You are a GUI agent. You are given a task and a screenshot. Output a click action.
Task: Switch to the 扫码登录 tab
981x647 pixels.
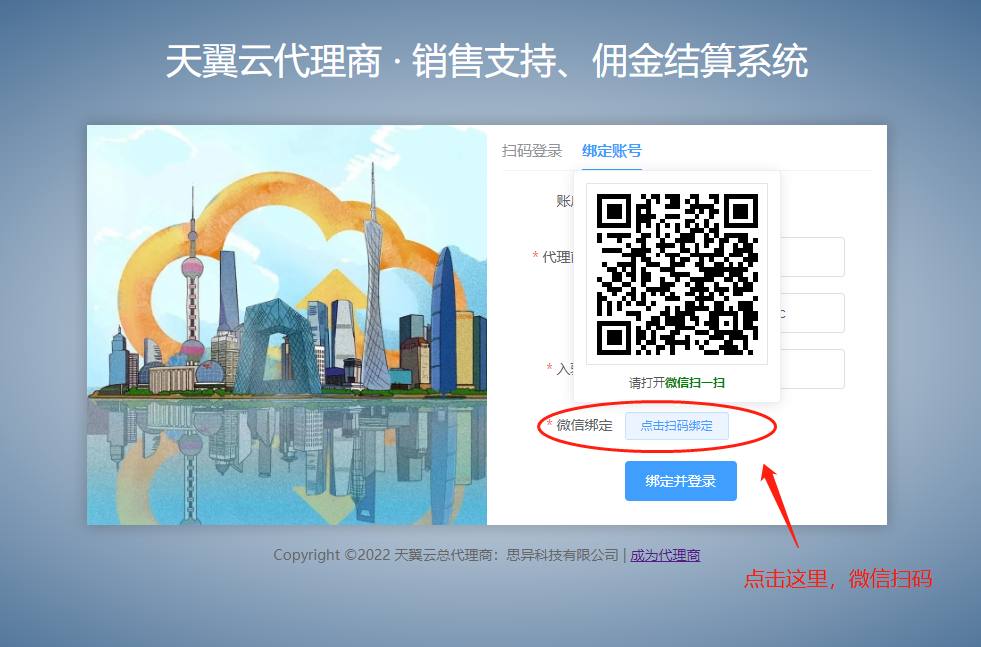pos(531,151)
